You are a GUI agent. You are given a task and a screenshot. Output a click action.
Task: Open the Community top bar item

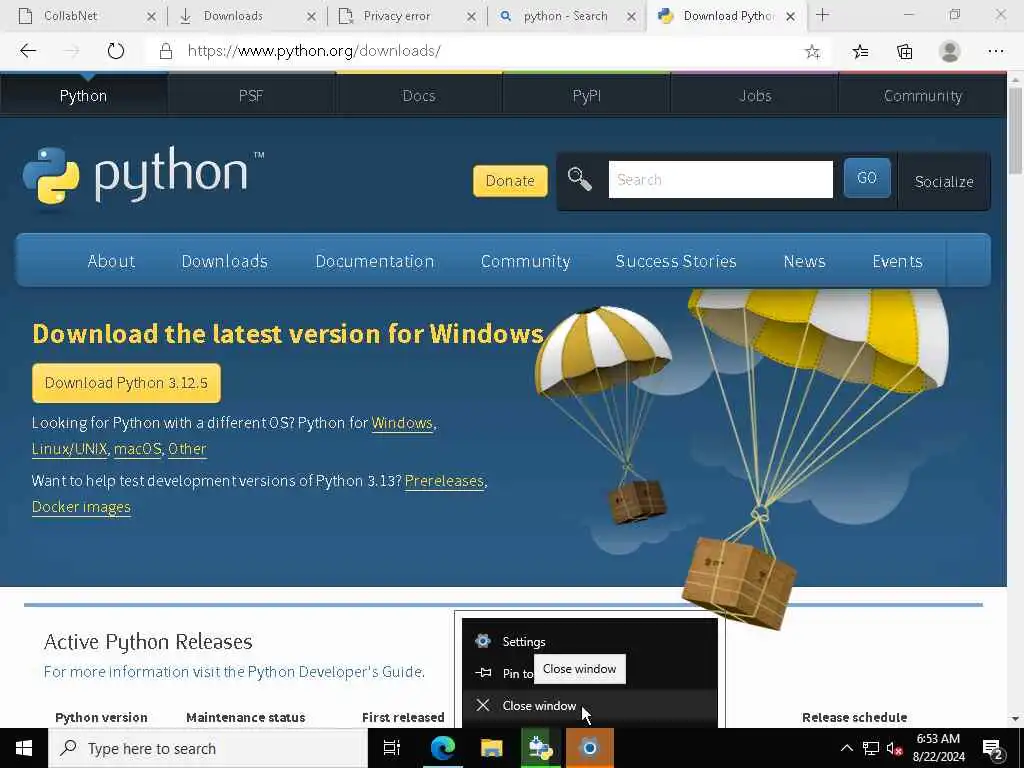(922, 95)
